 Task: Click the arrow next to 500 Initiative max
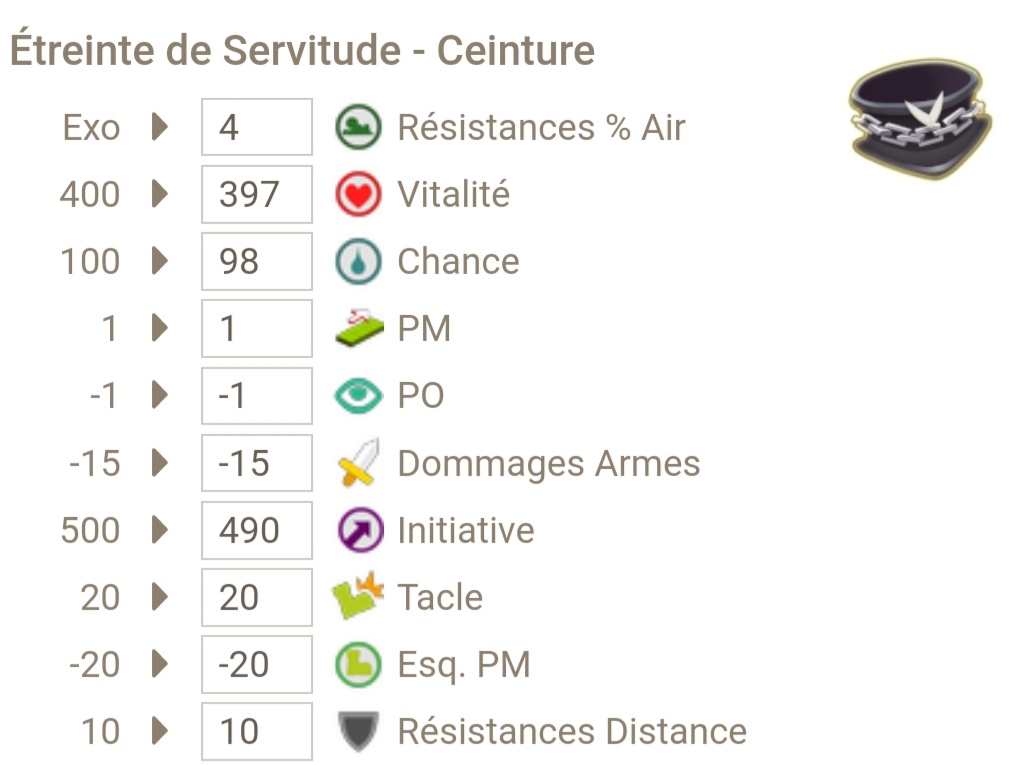160,530
